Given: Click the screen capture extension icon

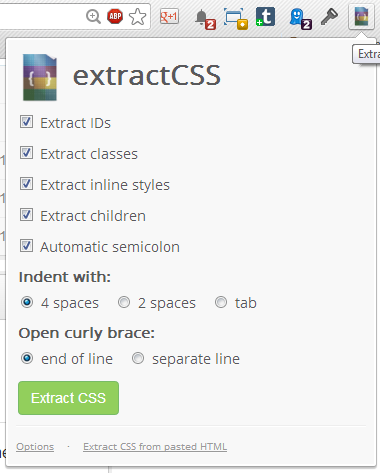Looking at the screenshot, I should pyautogui.click(x=236, y=19).
